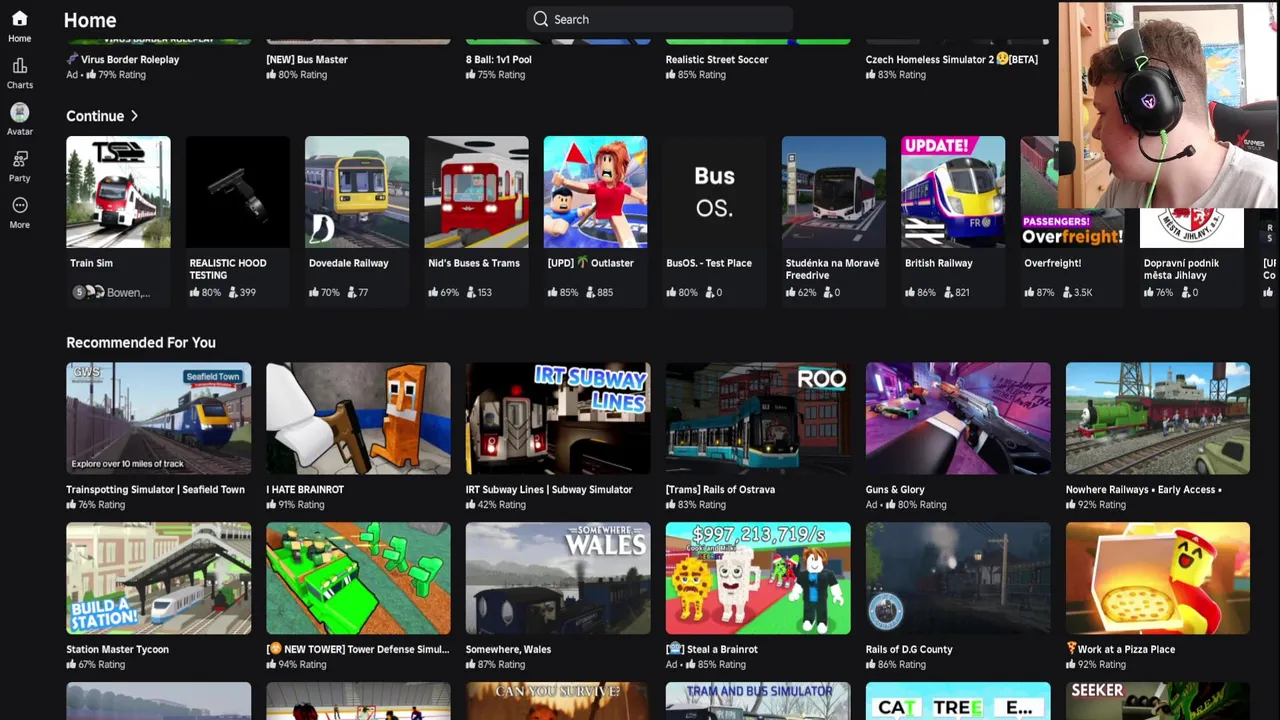Click the [NEW] Bus Master title

(307, 59)
